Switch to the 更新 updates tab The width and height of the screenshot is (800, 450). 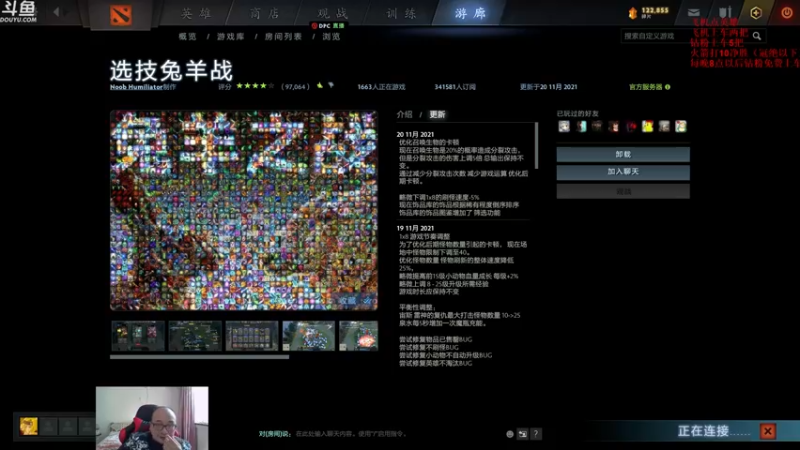click(437, 114)
